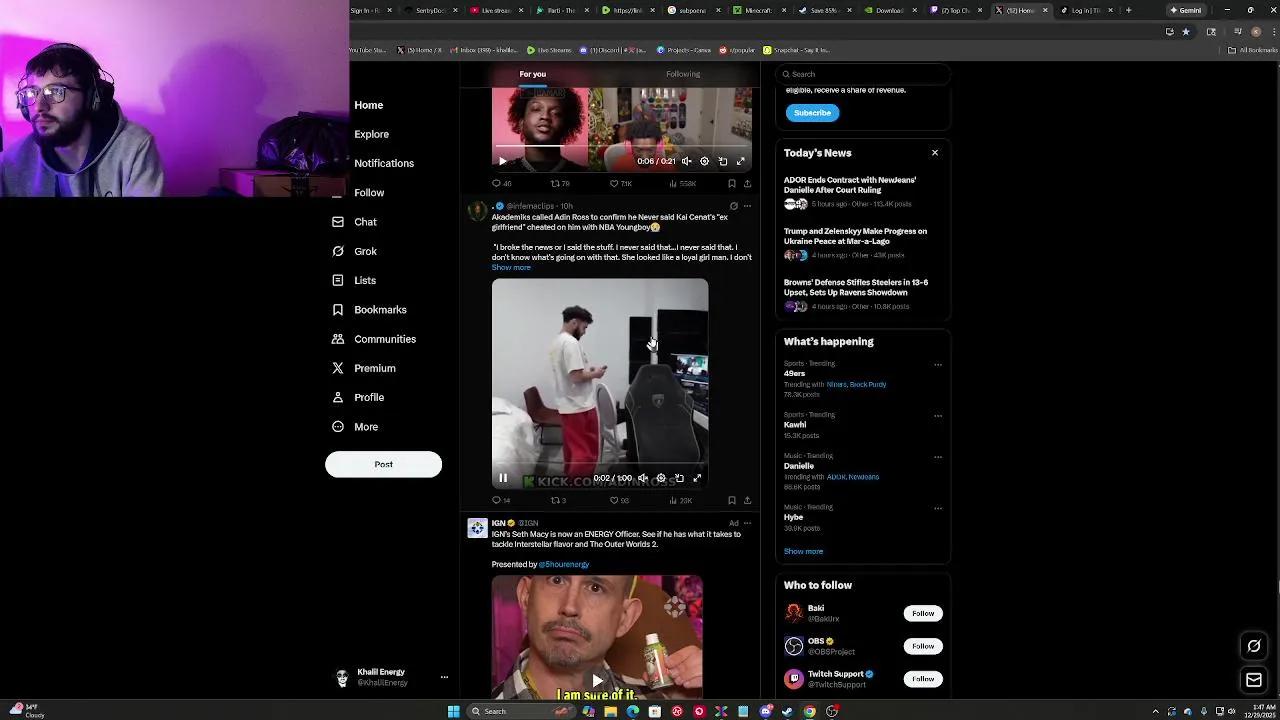Image resolution: width=1280 pixels, height=720 pixels.
Task: Bookmark the post with 23K views
Action: (x=731, y=500)
